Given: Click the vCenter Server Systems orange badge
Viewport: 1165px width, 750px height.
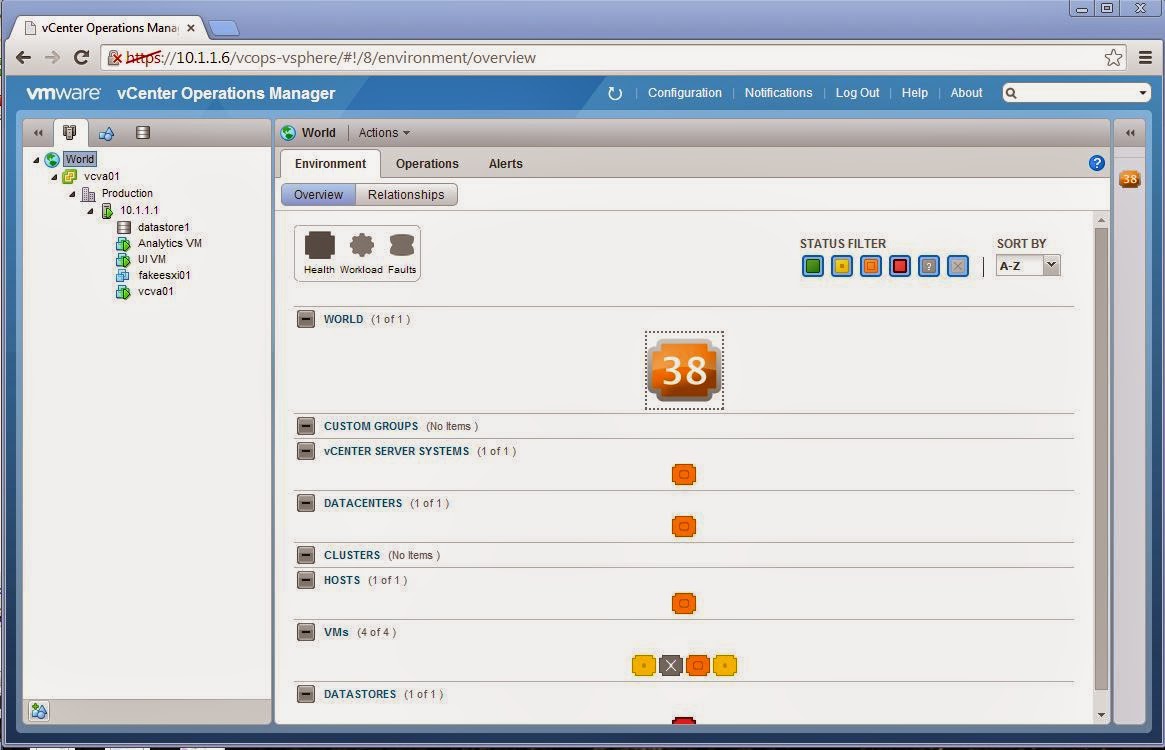Looking at the screenshot, I should pyautogui.click(x=684, y=474).
